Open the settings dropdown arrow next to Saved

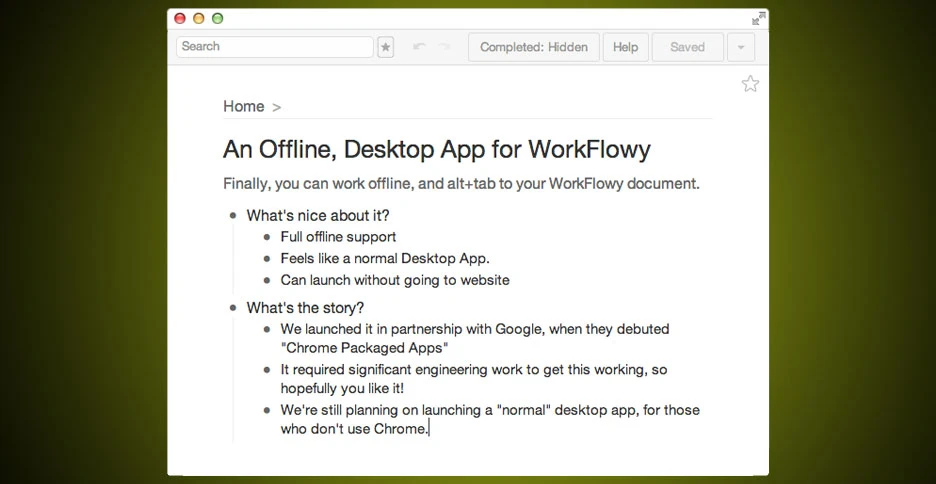coord(741,47)
